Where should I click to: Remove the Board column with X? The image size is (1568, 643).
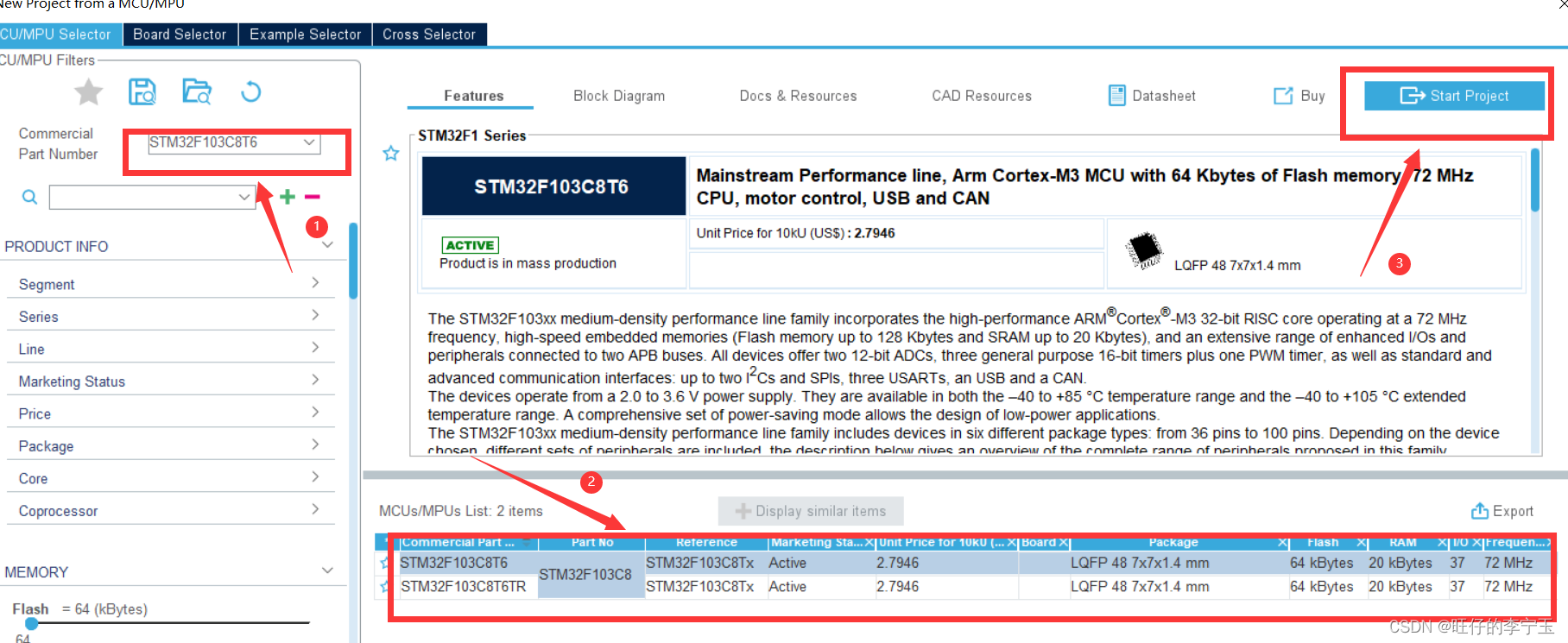pyautogui.click(x=1064, y=542)
